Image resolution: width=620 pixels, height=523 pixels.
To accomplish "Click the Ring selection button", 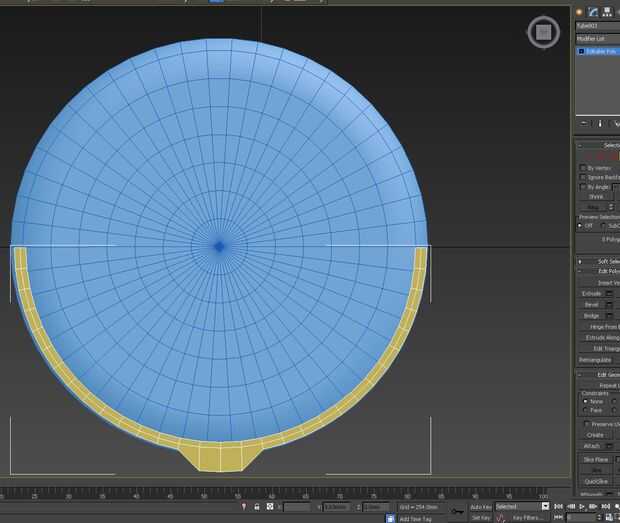I will [x=593, y=207].
